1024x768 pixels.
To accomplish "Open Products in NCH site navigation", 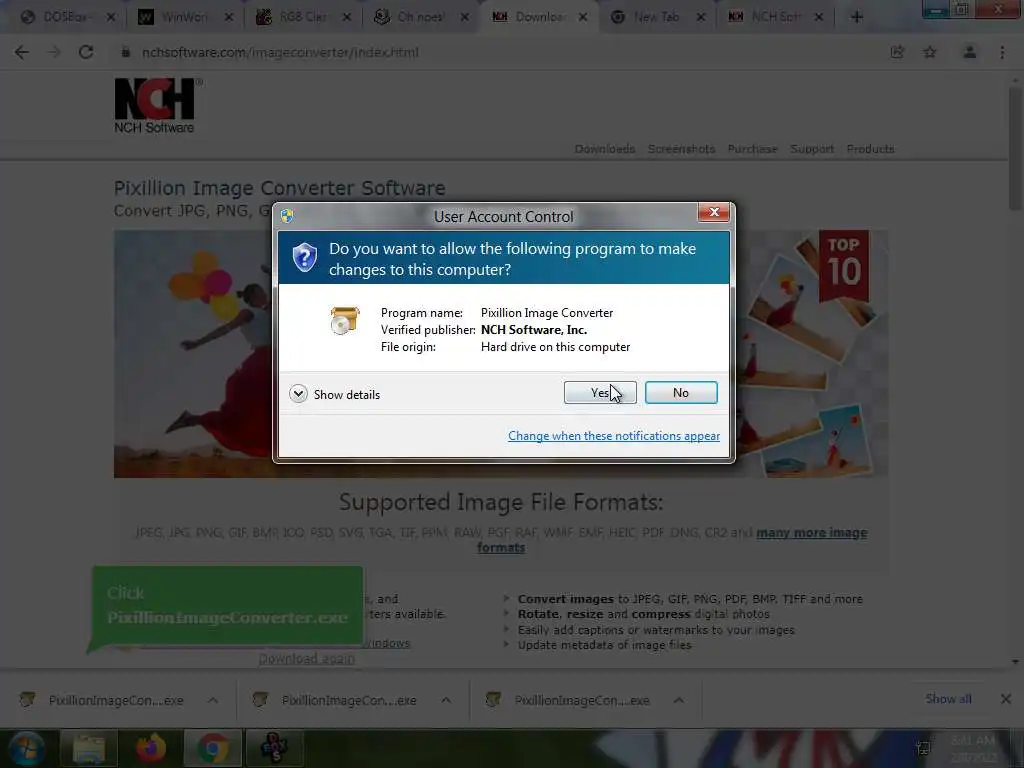I will (x=871, y=149).
